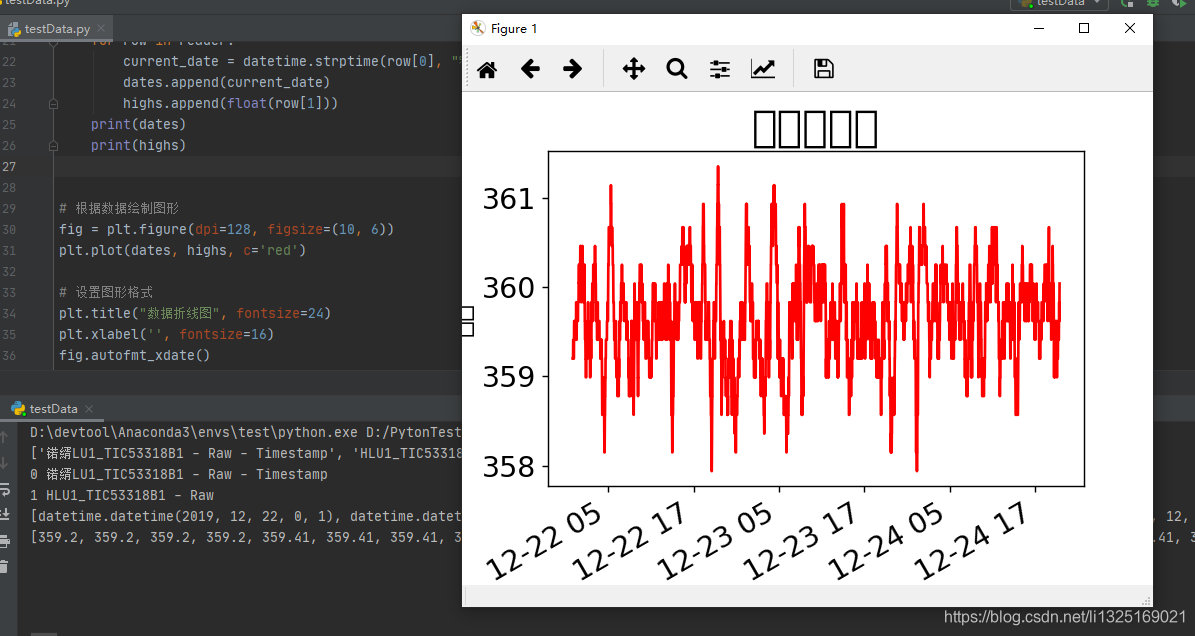Place cursor on 'highs.append(float(row[1]))' line

pyautogui.click(x=230, y=104)
